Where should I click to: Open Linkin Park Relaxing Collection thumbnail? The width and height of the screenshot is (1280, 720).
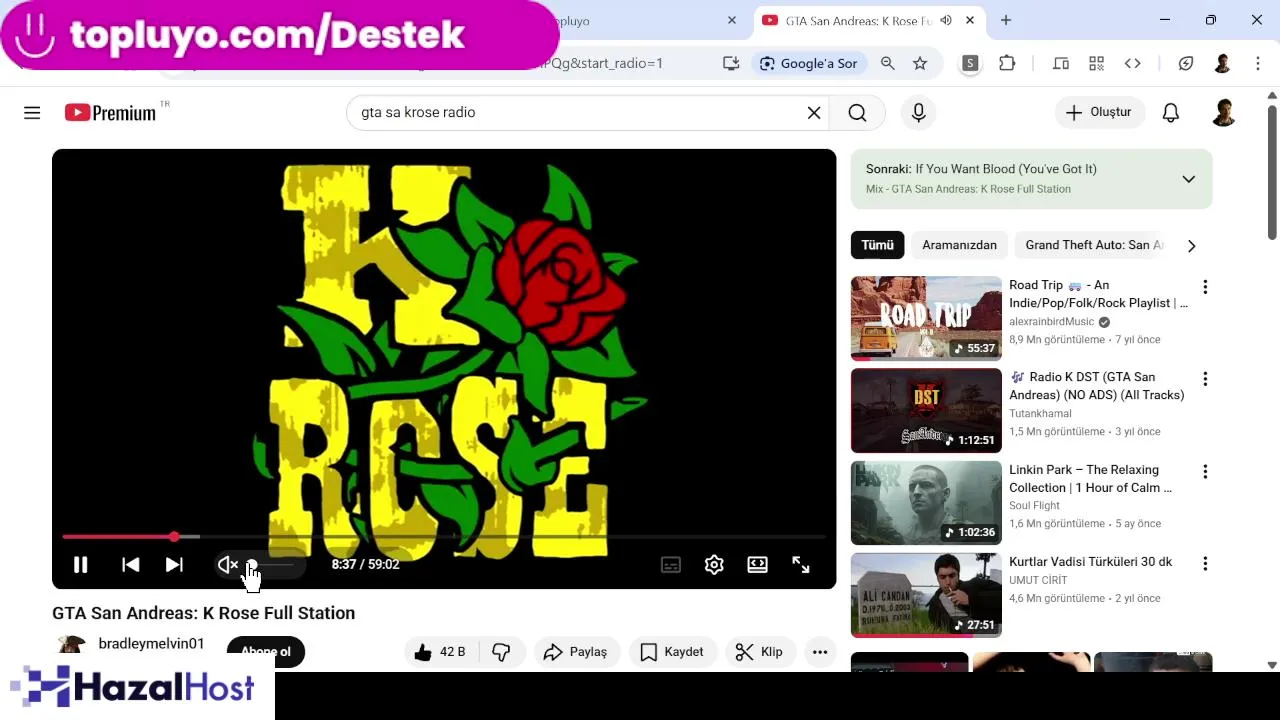[926, 503]
